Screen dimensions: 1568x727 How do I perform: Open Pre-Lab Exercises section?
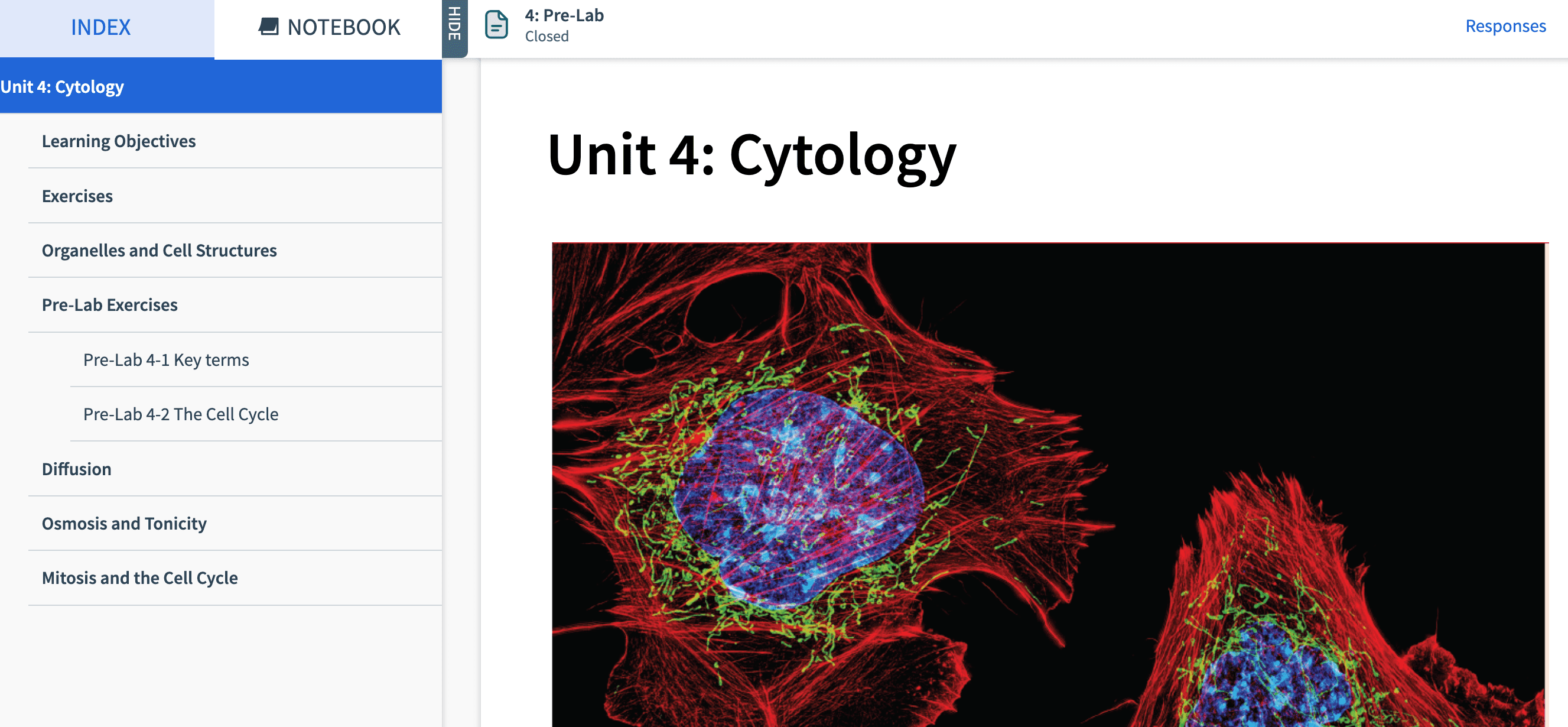(235, 305)
